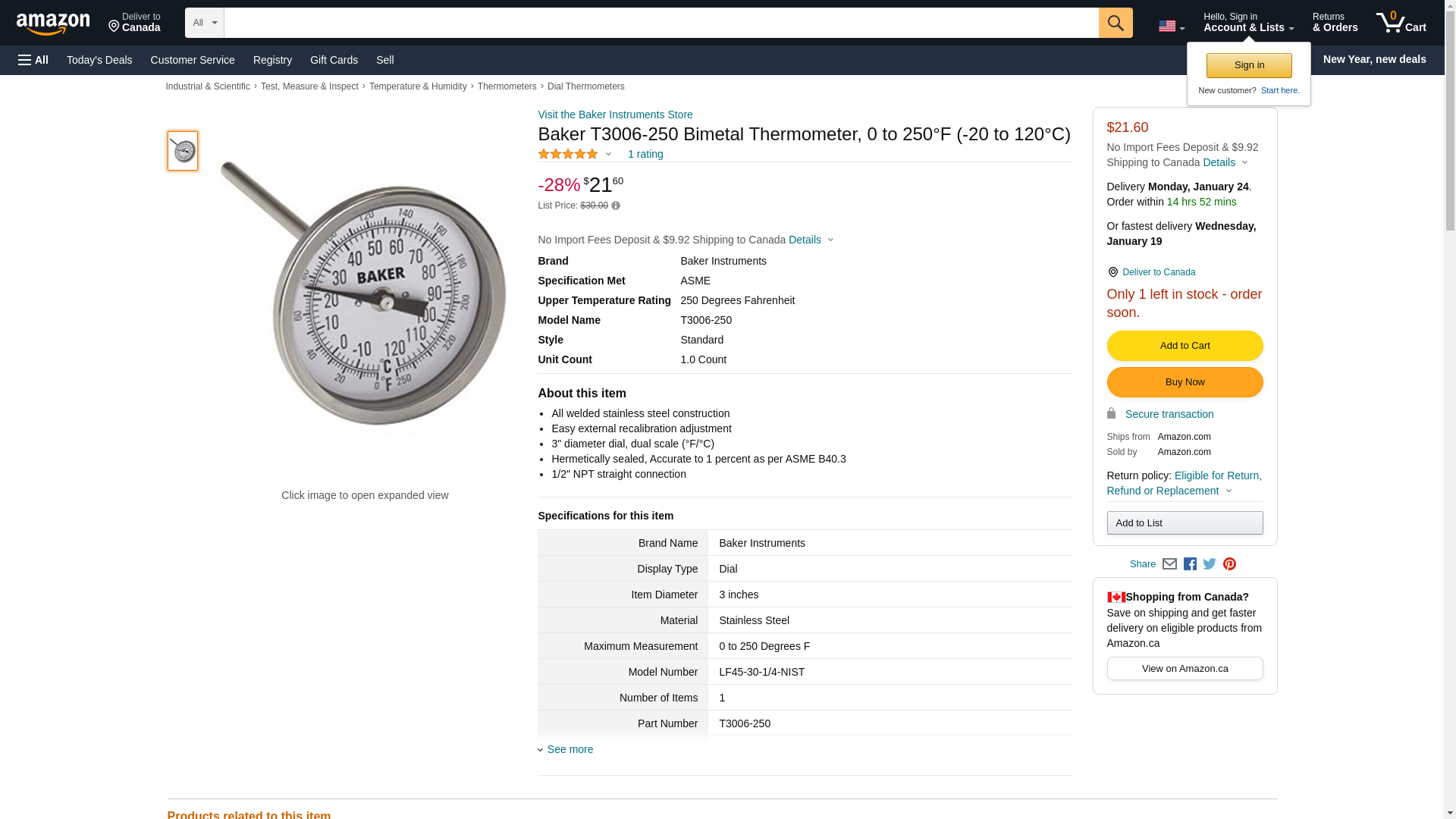Open the country flag language dropdown
Image resolution: width=1456 pixels, height=819 pixels.
pos(1171,27)
